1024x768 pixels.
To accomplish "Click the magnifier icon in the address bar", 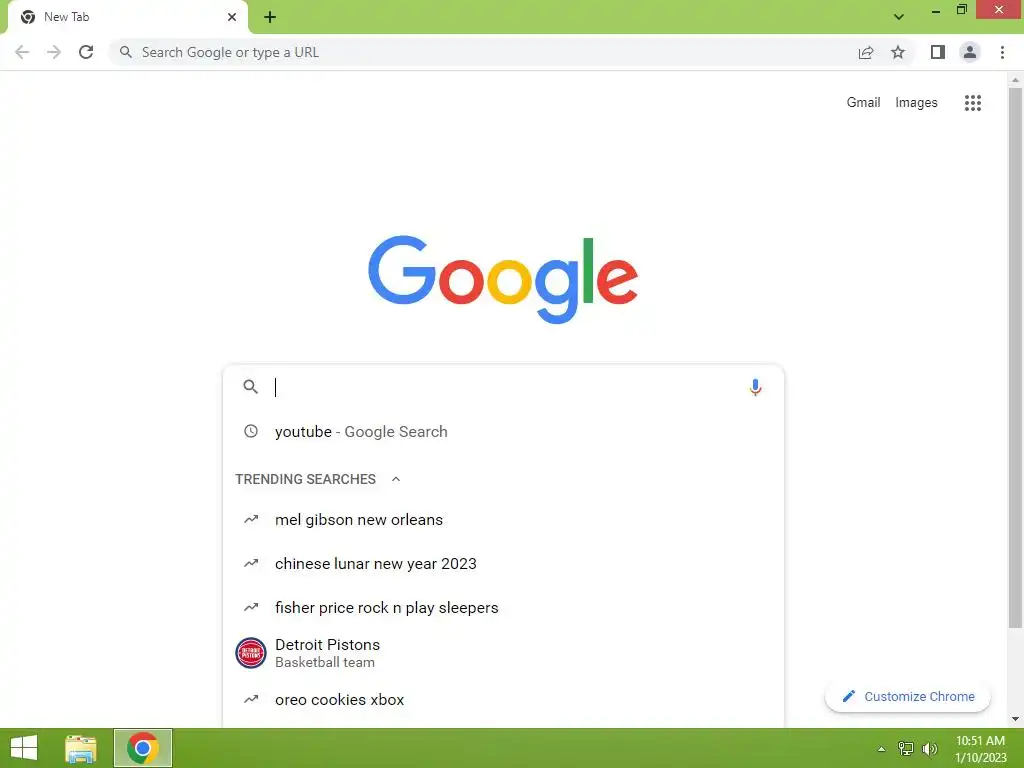I will [125, 52].
